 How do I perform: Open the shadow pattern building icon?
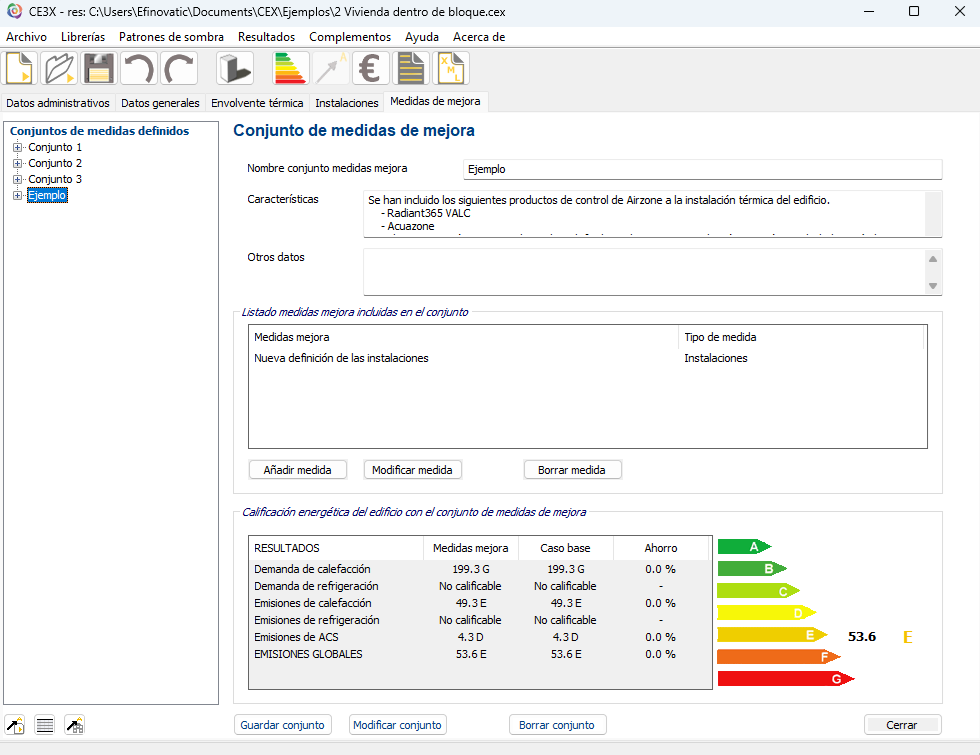pyautogui.click(x=235, y=69)
